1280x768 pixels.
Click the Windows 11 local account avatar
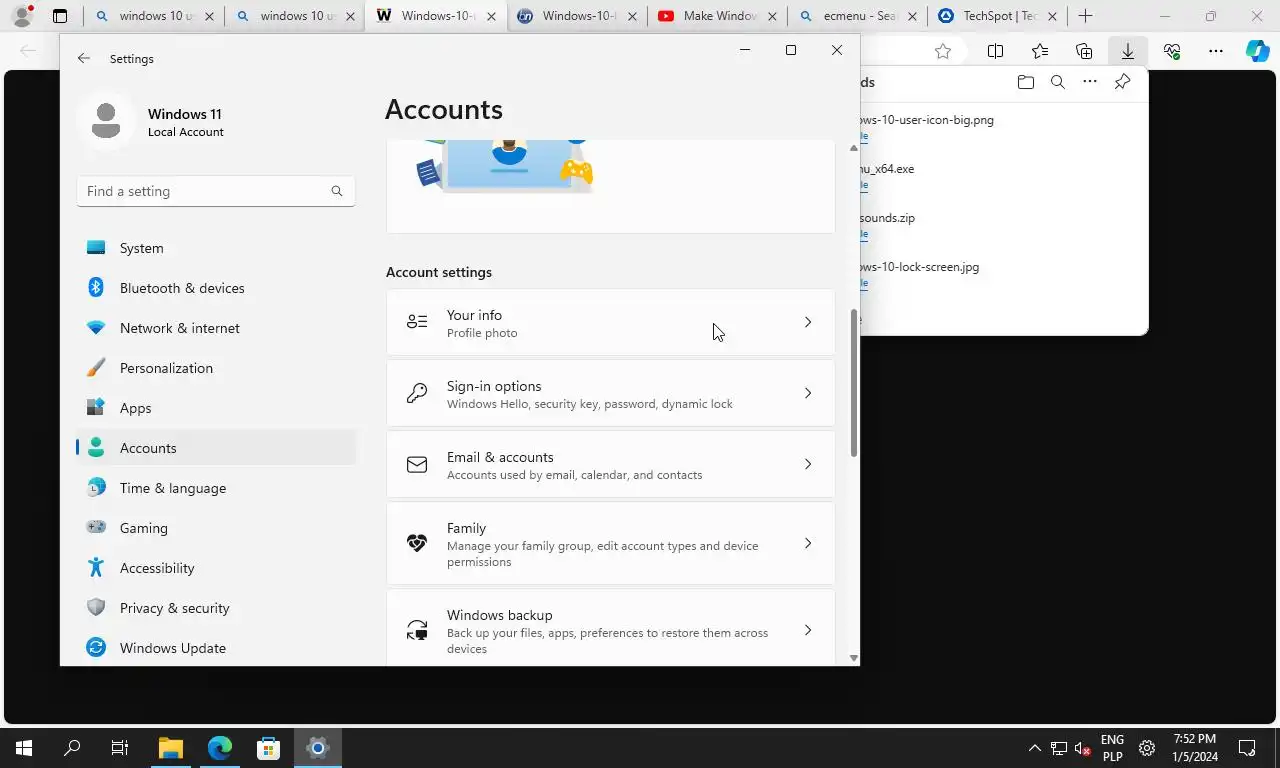tap(106, 121)
